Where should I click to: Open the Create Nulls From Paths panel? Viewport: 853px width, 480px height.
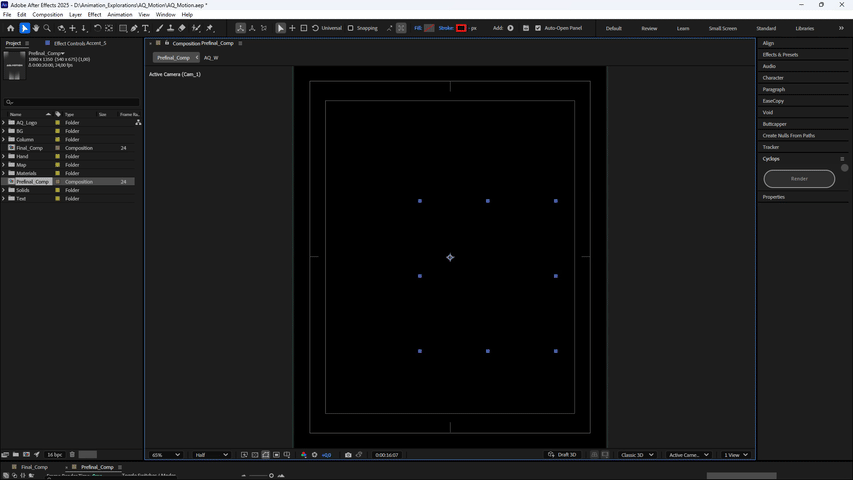tap(788, 136)
